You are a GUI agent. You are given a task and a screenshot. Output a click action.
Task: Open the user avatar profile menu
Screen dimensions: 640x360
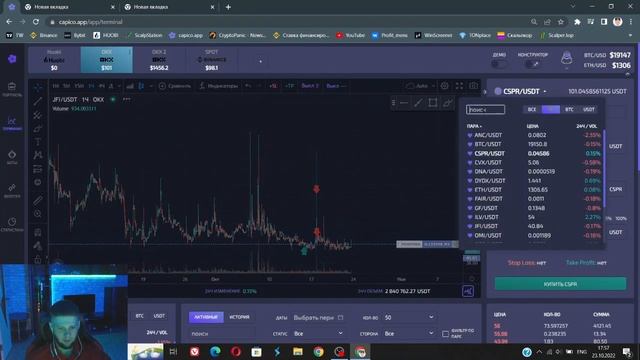click(x=567, y=58)
